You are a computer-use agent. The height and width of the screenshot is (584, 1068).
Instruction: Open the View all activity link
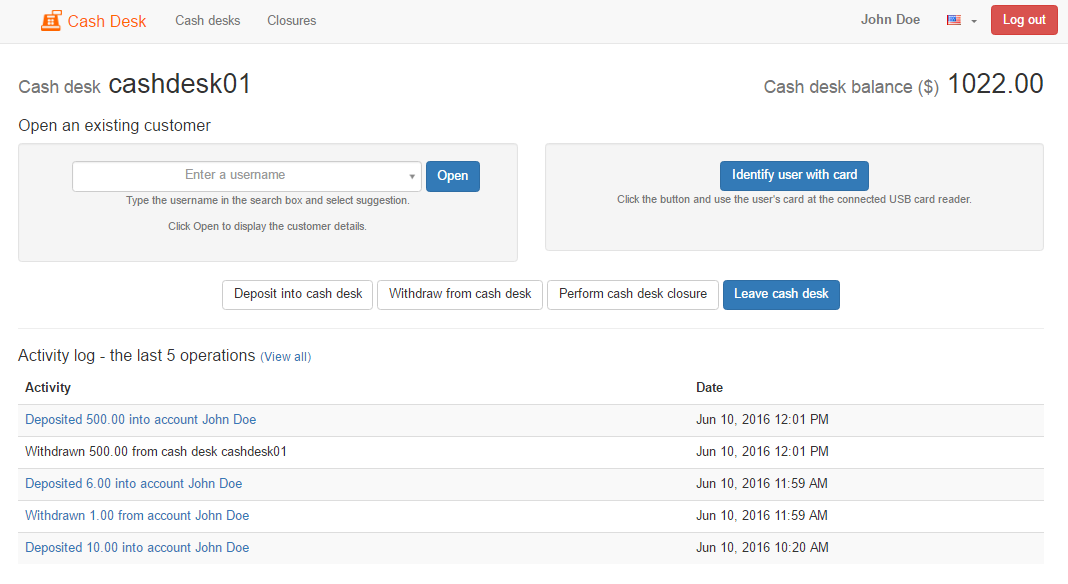[285, 357]
